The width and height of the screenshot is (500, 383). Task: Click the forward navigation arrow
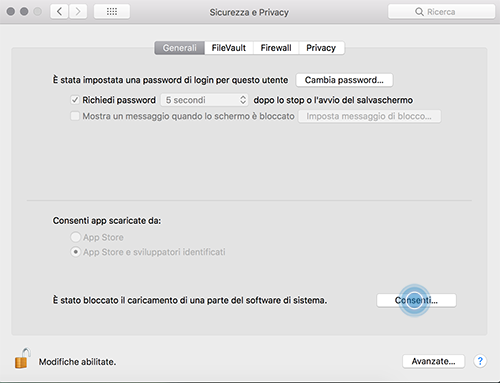pyautogui.click(x=78, y=12)
